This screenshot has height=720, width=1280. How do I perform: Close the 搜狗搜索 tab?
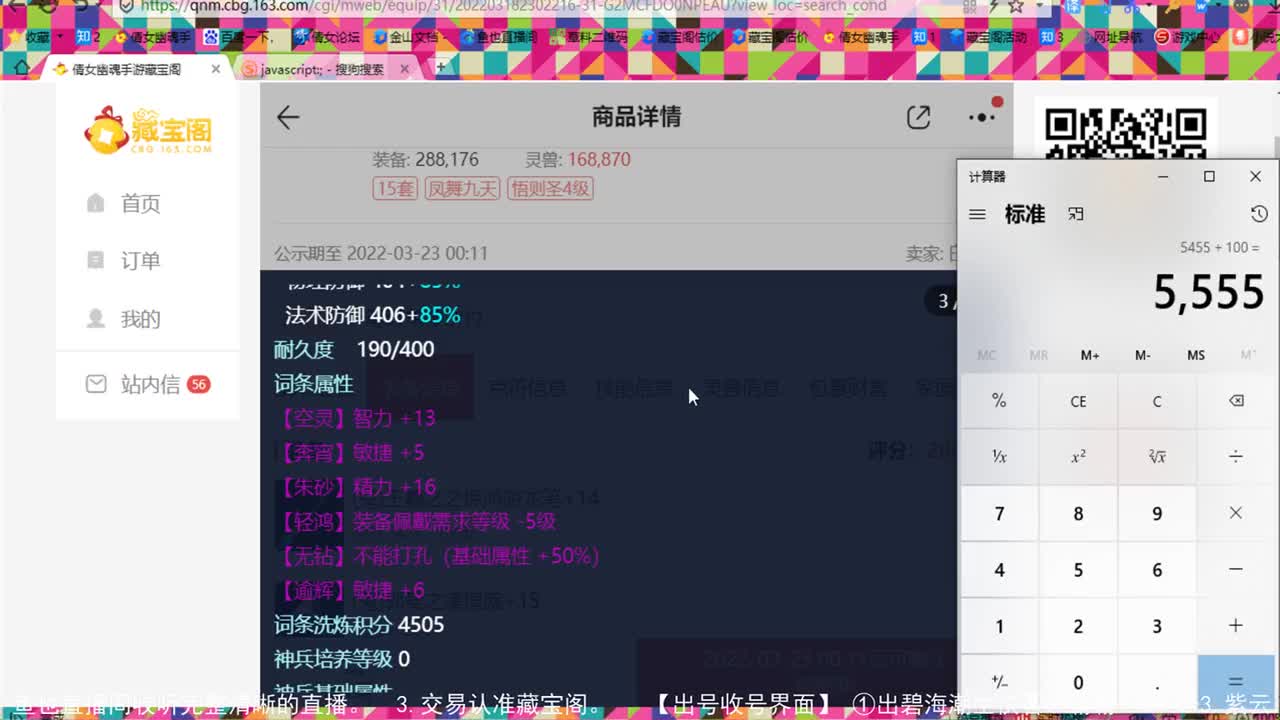[405, 69]
